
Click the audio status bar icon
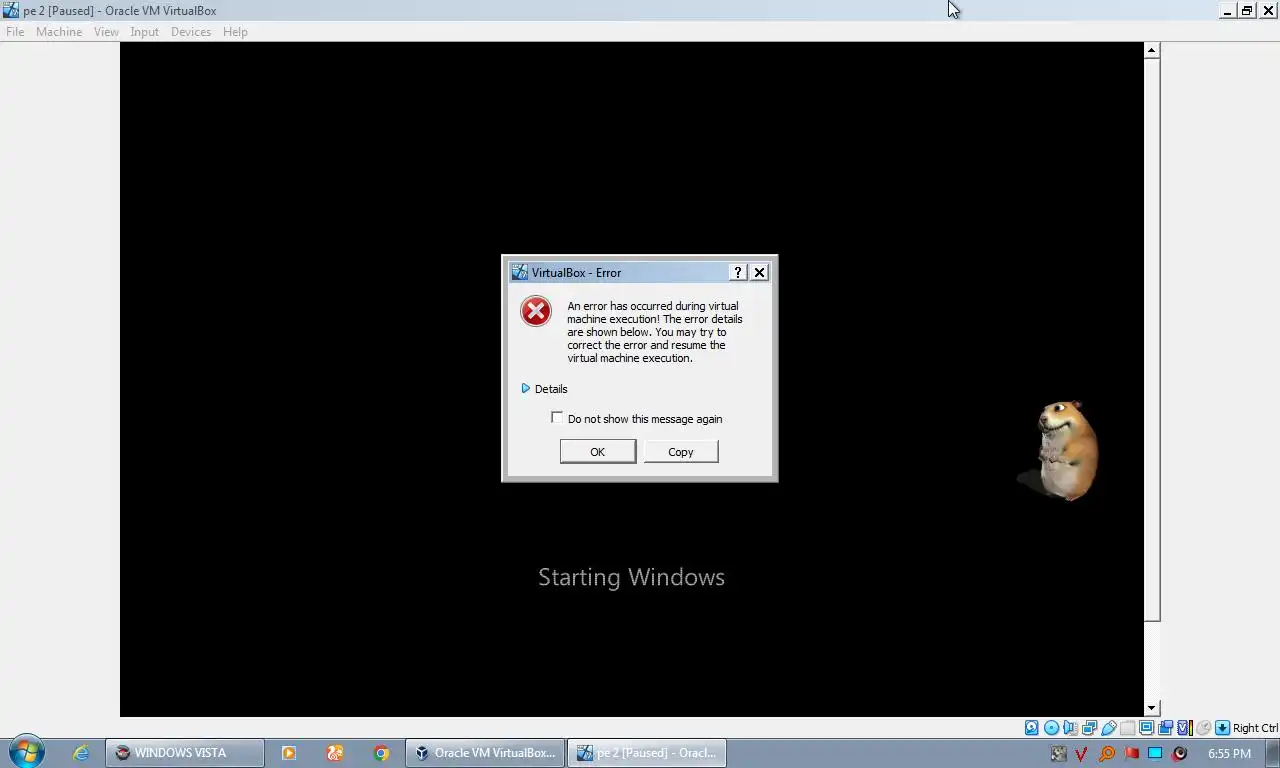pos(1070,728)
